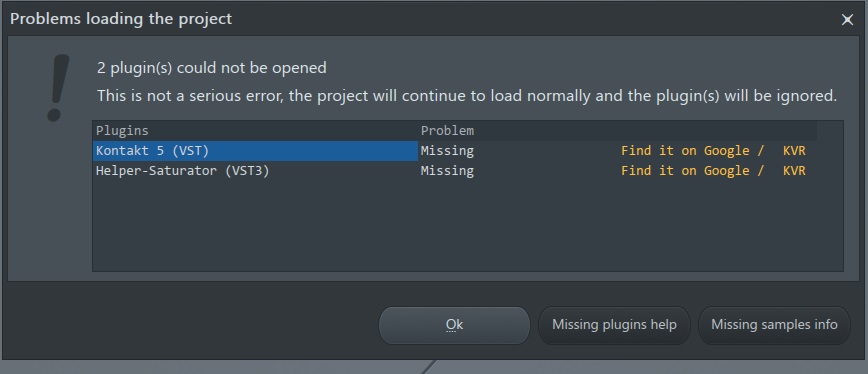Click the dialog title text Problems loading the project
This screenshot has height=374, width=868.
[x=121, y=19]
